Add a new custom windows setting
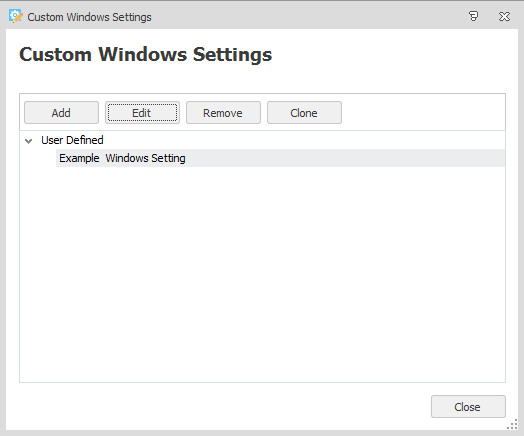The height and width of the screenshot is (436, 524). [61, 113]
